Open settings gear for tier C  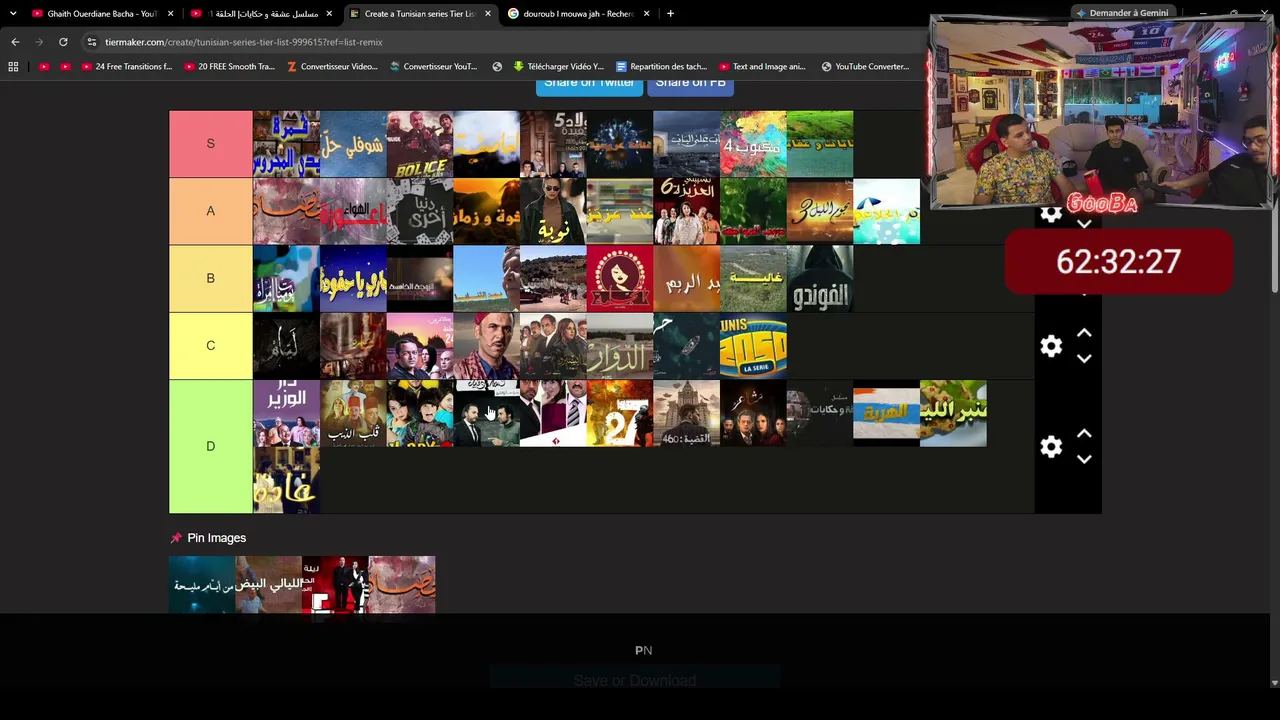pyautogui.click(x=1051, y=346)
